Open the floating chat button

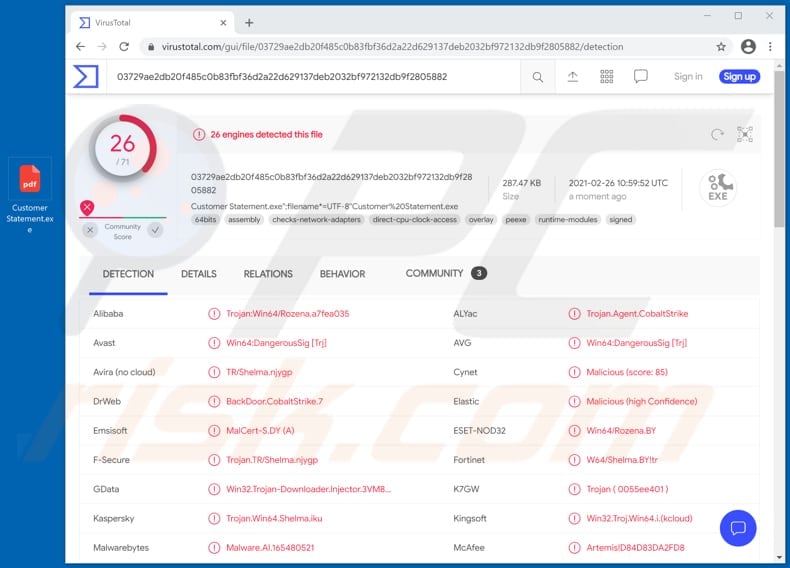pyautogui.click(x=738, y=527)
